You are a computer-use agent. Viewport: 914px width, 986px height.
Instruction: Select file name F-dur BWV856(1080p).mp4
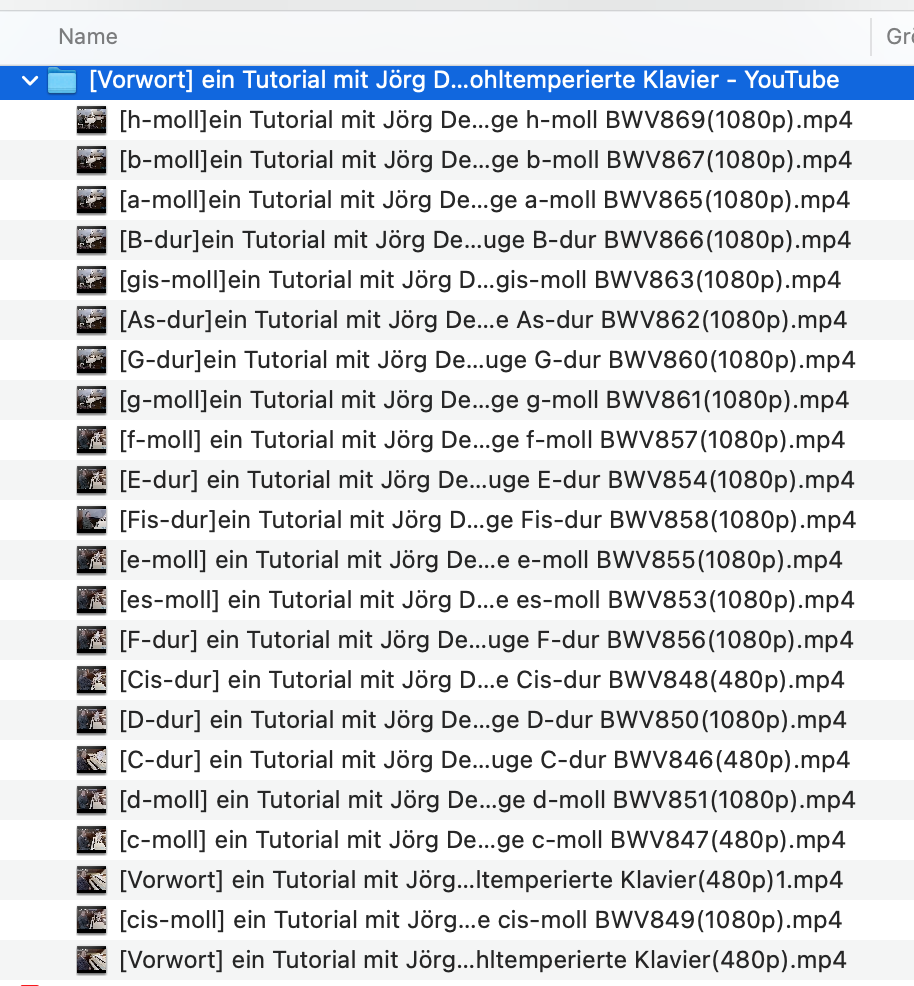pos(487,640)
